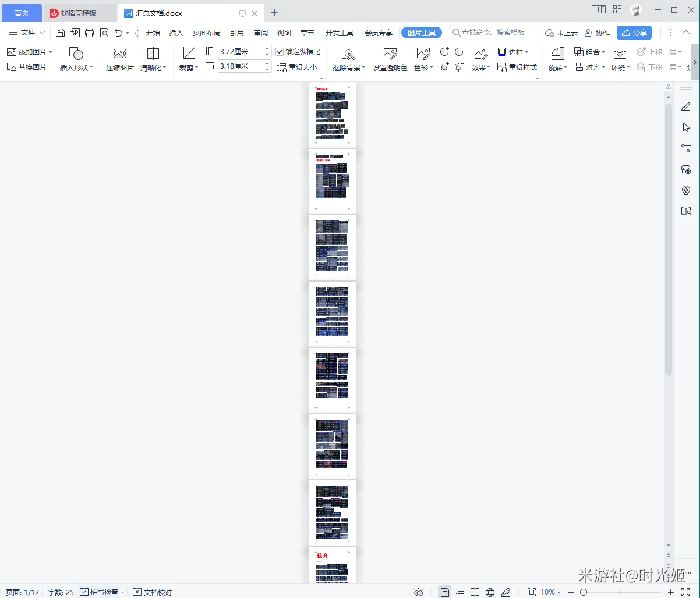700x598 pixels.
Task: Click the undo arrow icon
Action: click(x=119, y=32)
